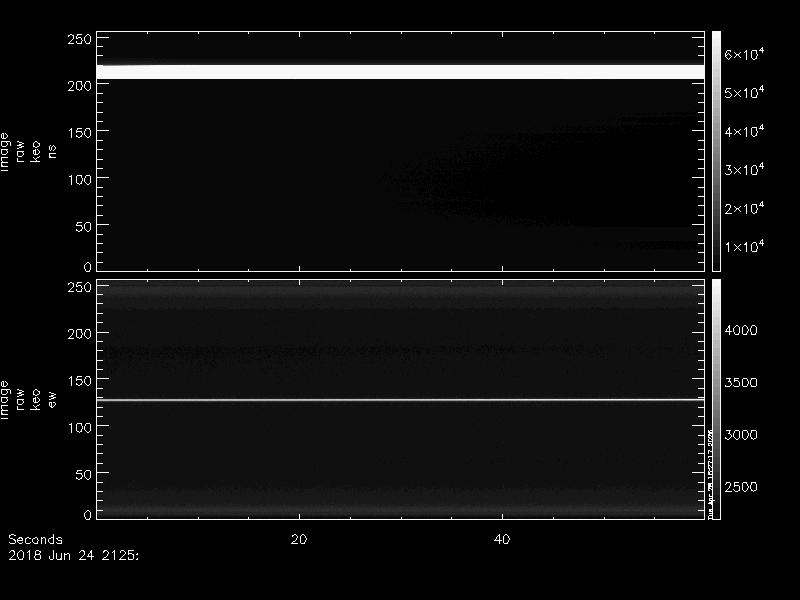Screen dimensions: 800x600
Task: Click the 'Image raw keo ns' axis title
Action: (x=28, y=152)
